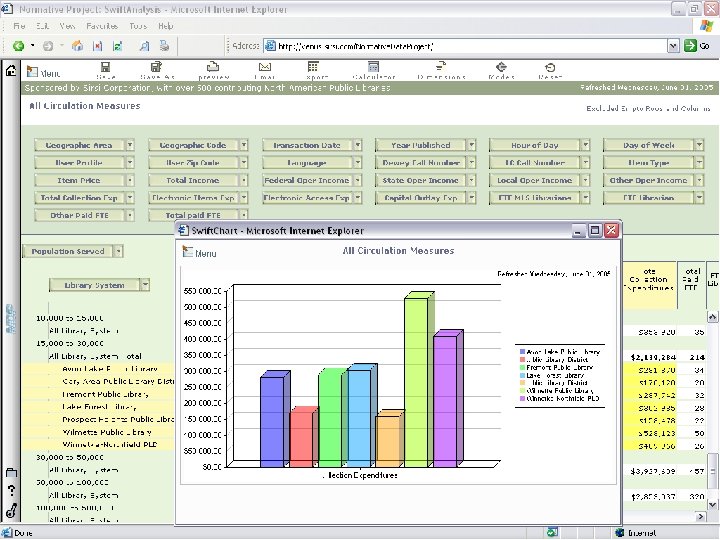The width and height of the screenshot is (720, 540).
Task: Open the Help menu
Action: click(x=165, y=26)
